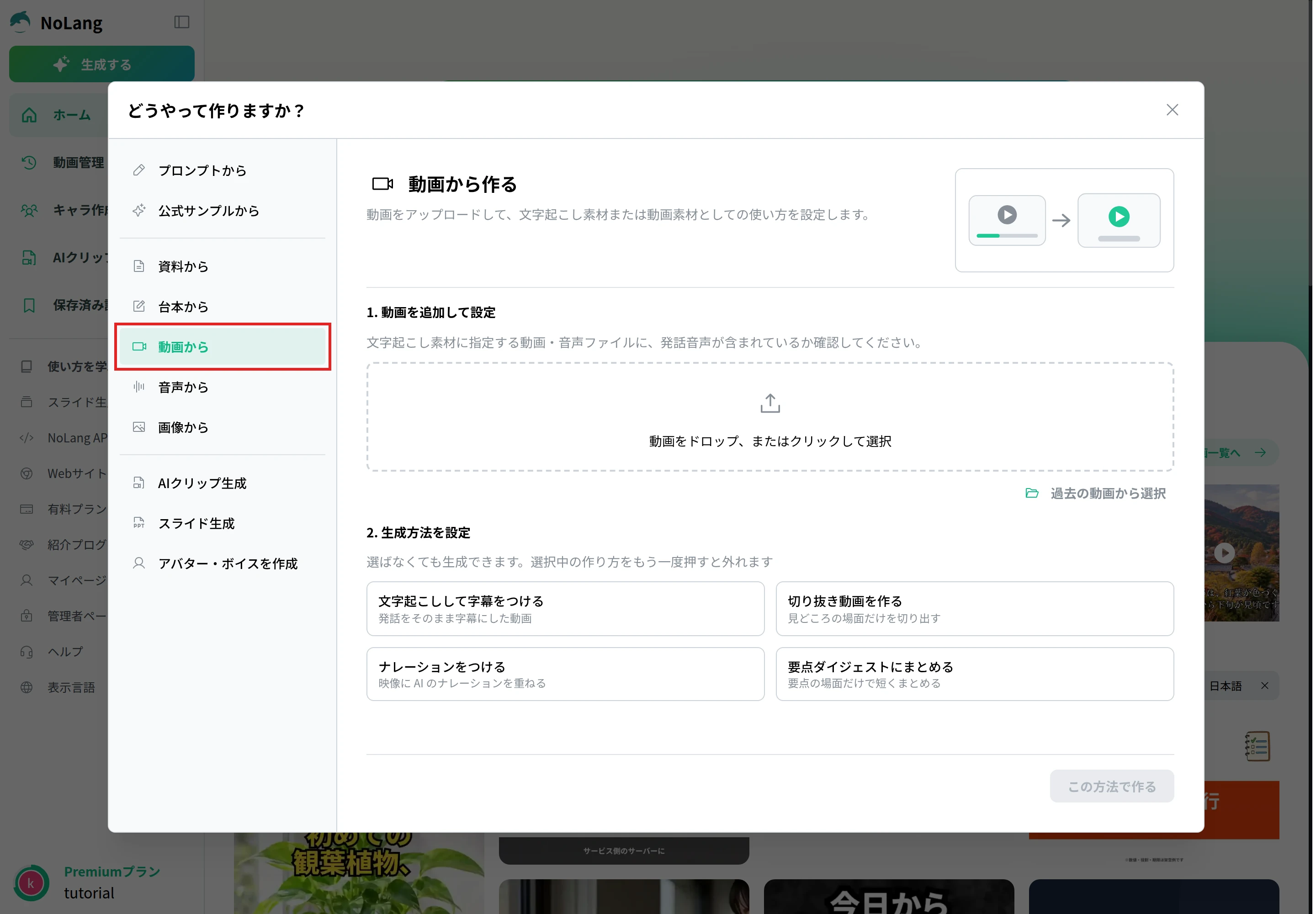
Task: Click the document icon beside 資料から
Action: pyautogui.click(x=138, y=266)
